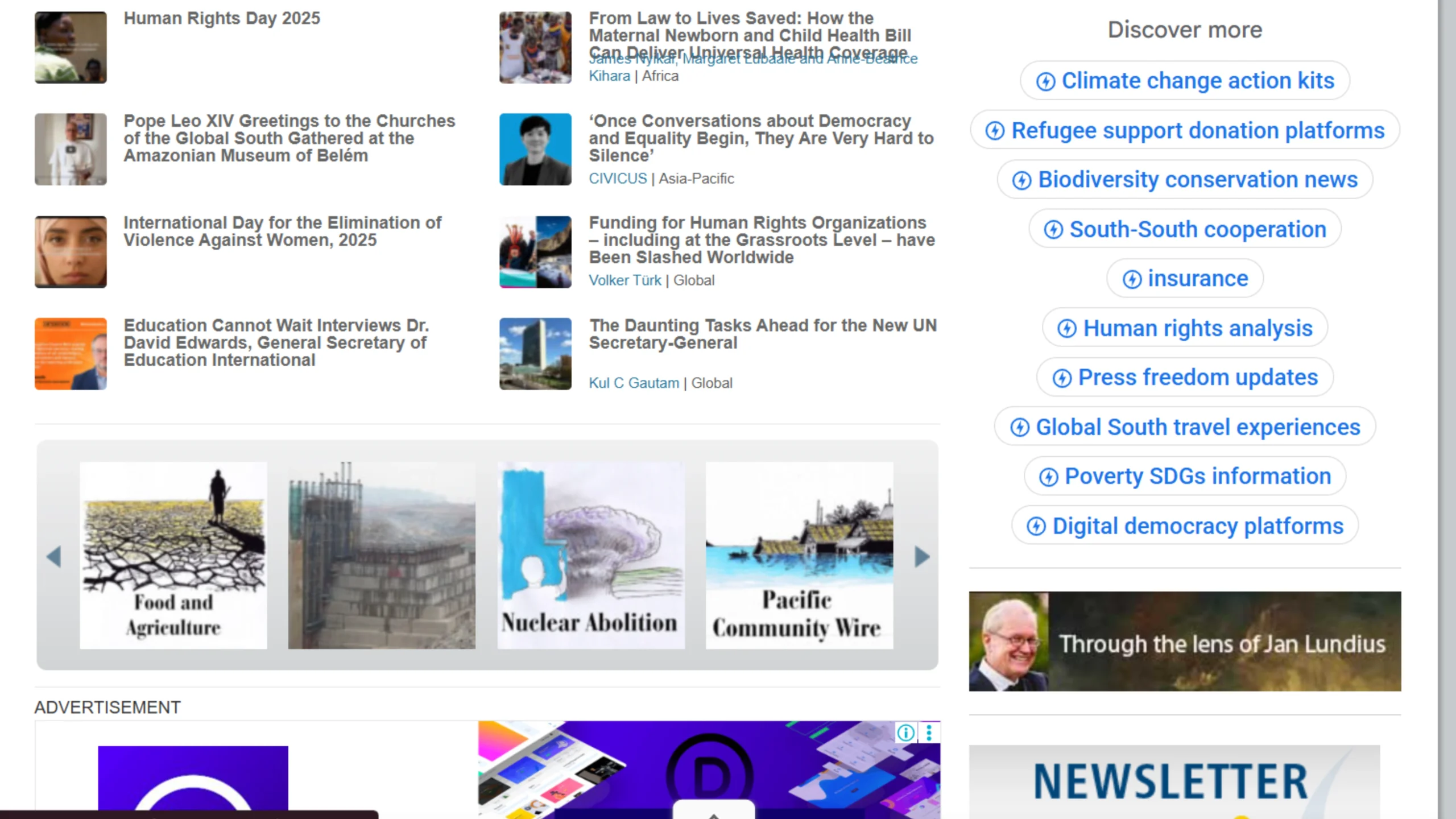The image size is (1456, 819).
Task: Click the icon beside Press freedom updates
Action: pos(1062,378)
